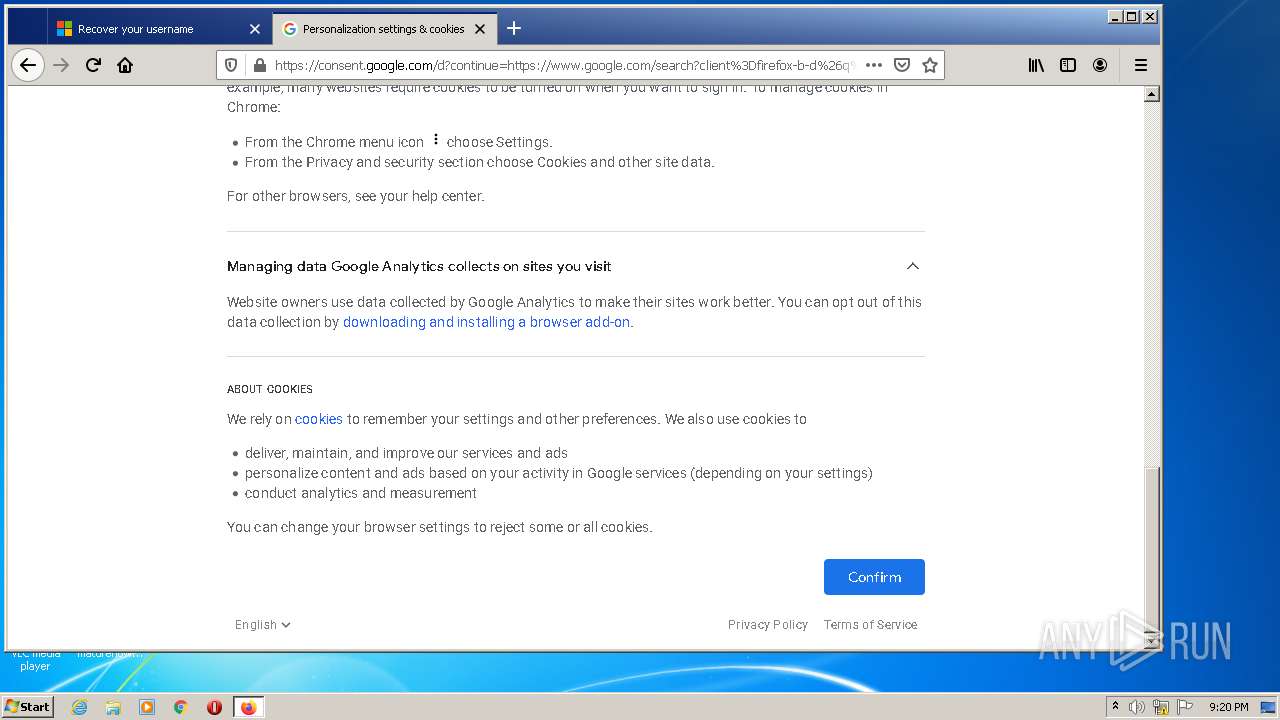The width and height of the screenshot is (1280, 720).
Task: Go back to the previous page
Action: coord(28,65)
